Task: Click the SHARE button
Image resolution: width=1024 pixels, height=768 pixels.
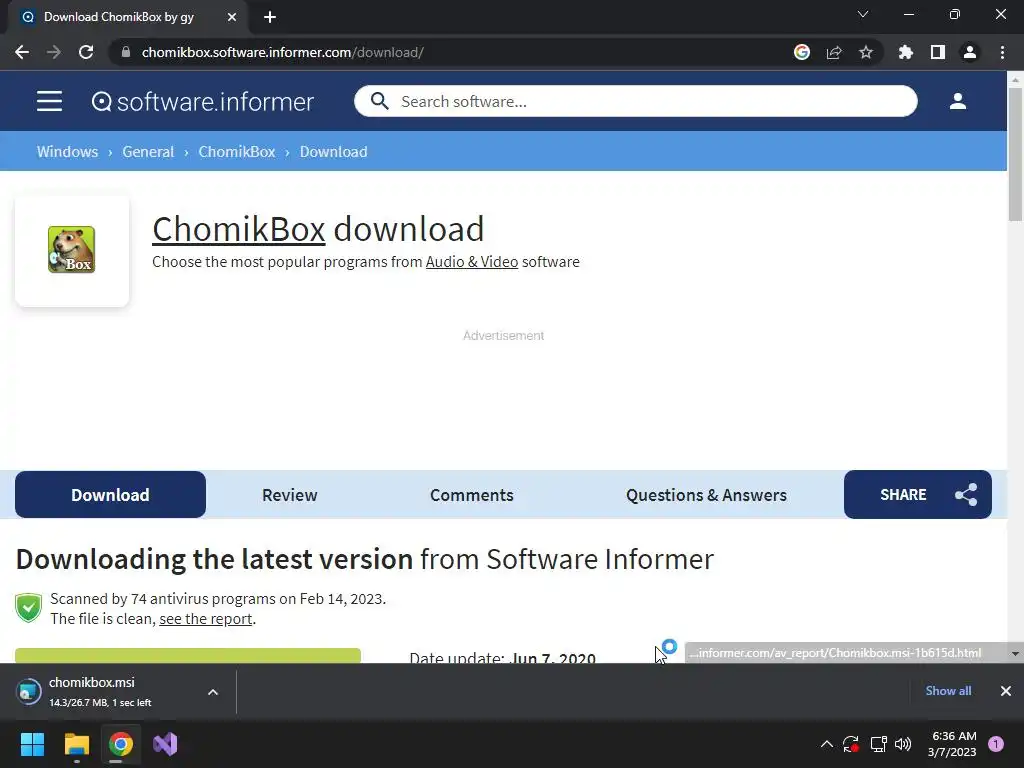Action: coord(918,494)
